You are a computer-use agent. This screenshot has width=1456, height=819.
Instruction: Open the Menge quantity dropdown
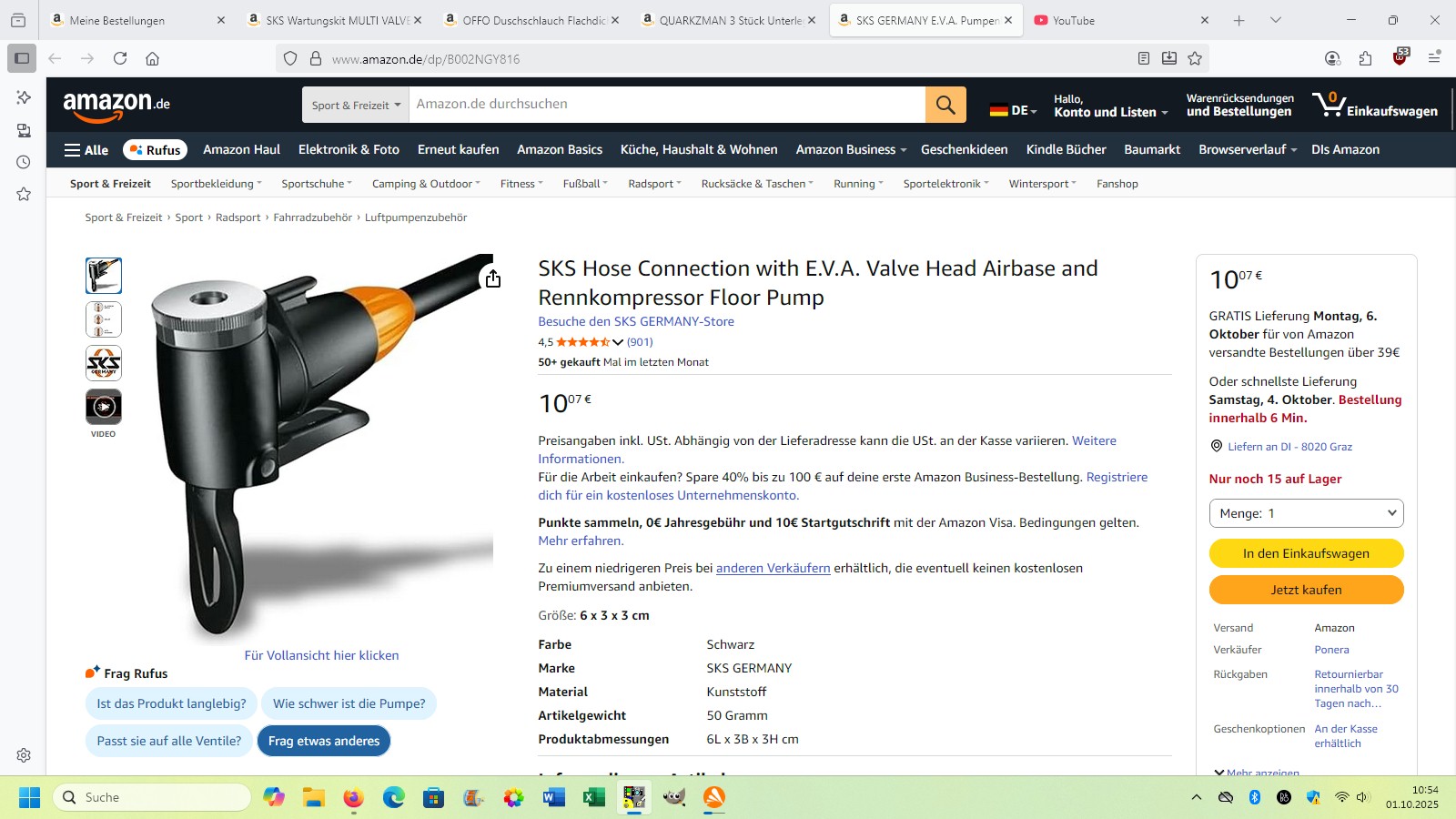coord(1306,513)
